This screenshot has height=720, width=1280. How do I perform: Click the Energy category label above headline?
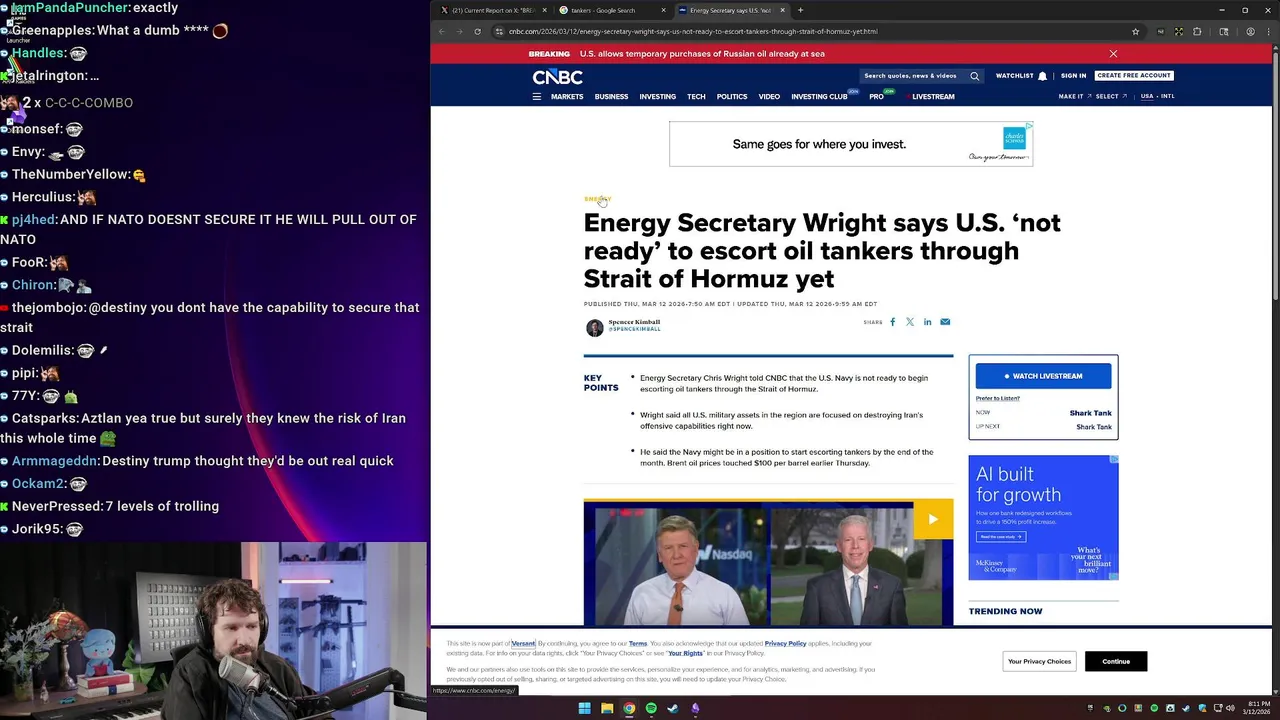[597, 199]
